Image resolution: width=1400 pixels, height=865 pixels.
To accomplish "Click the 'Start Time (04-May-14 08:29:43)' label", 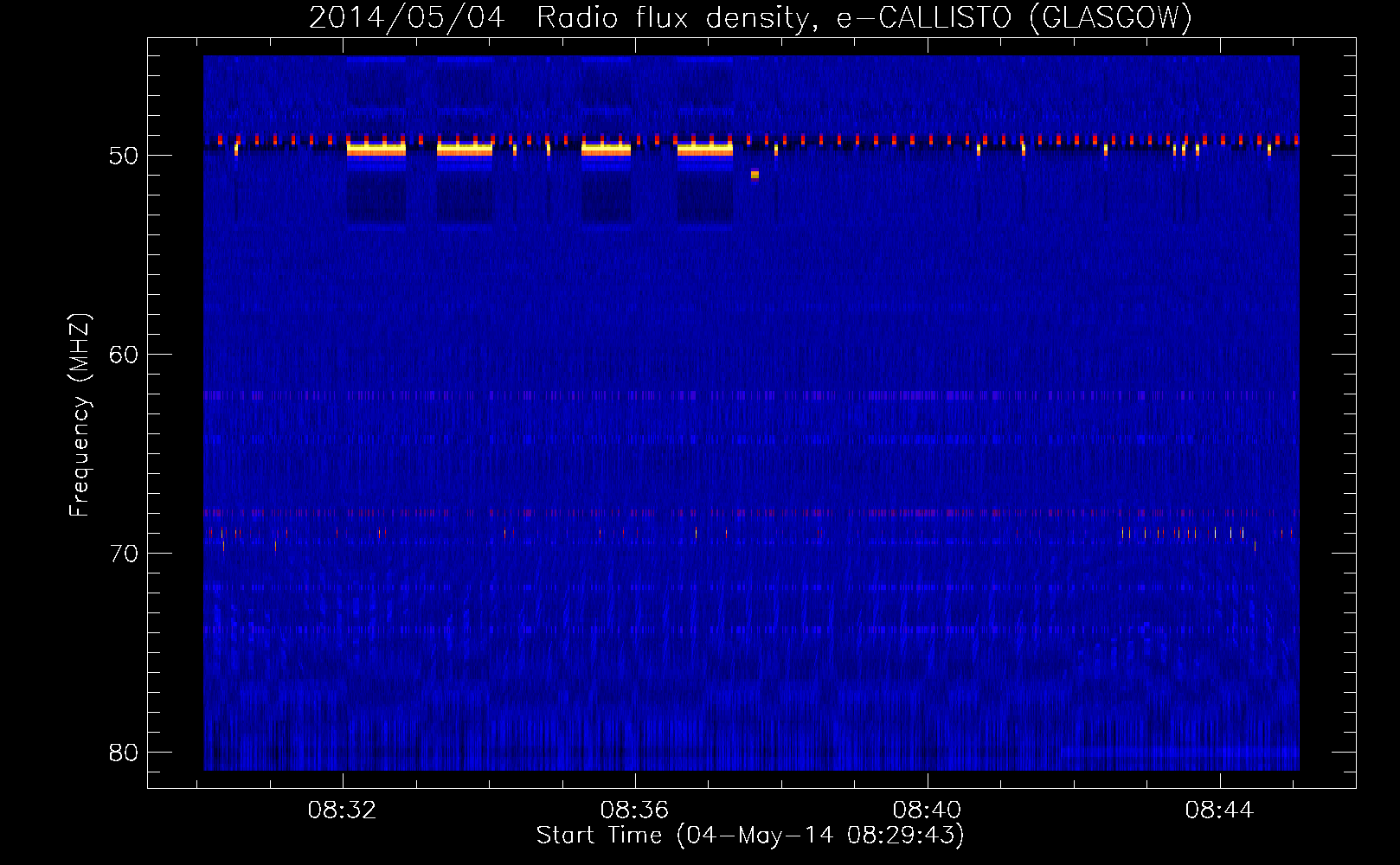I will click(750, 836).
